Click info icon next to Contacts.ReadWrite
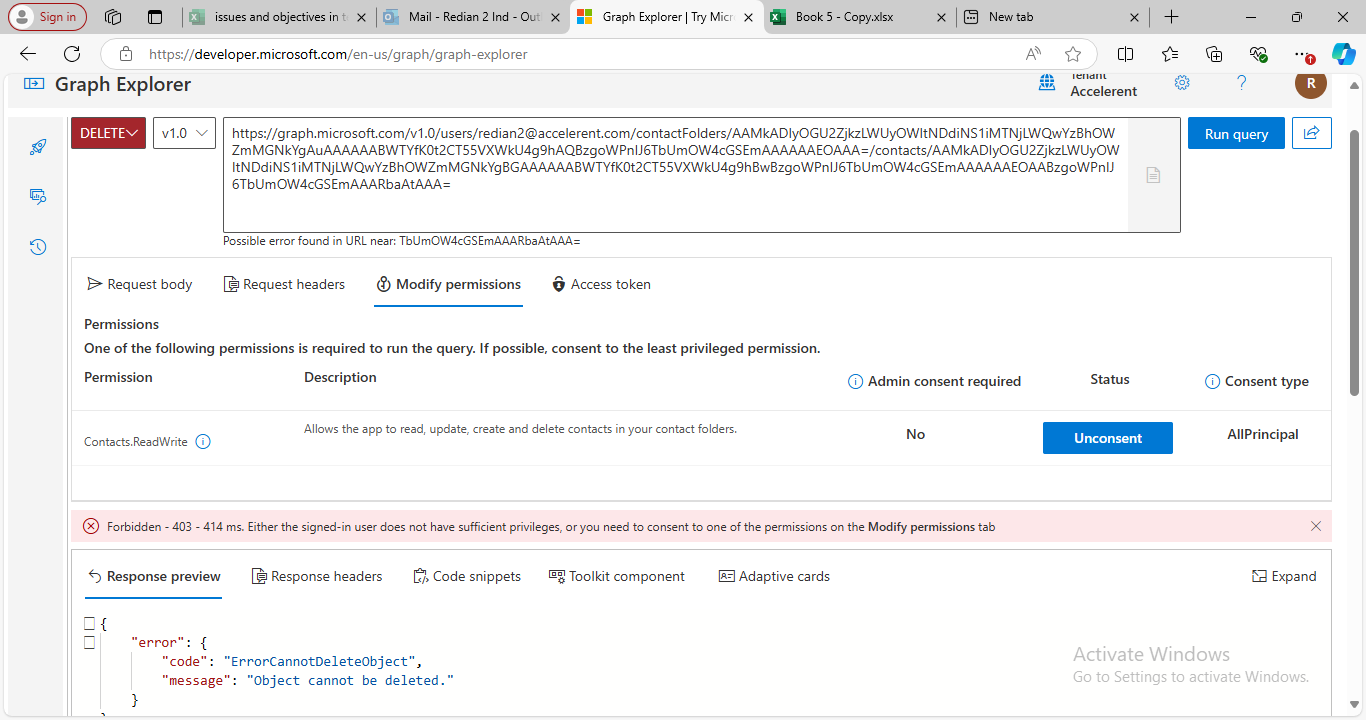 pos(203,441)
